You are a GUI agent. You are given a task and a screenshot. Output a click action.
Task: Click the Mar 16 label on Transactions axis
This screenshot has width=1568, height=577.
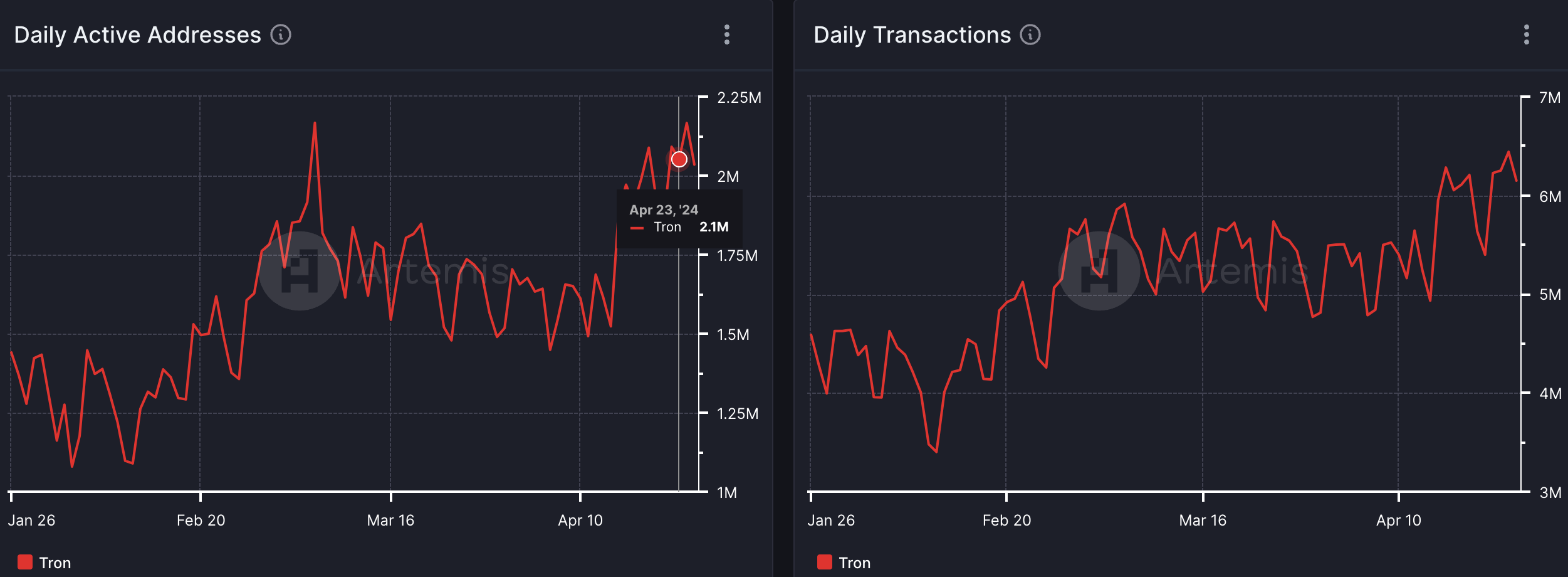click(1202, 520)
